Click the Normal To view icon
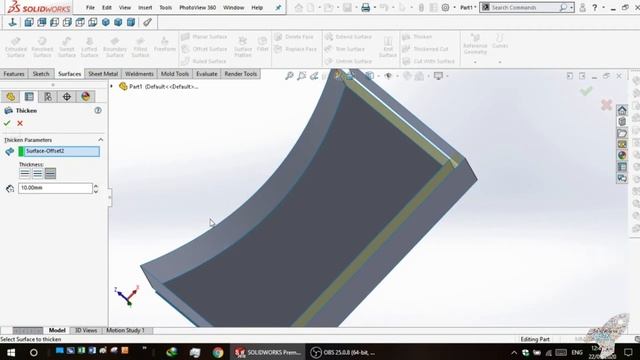Image resolution: width=640 pixels, height=360 pixels. point(12,22)
